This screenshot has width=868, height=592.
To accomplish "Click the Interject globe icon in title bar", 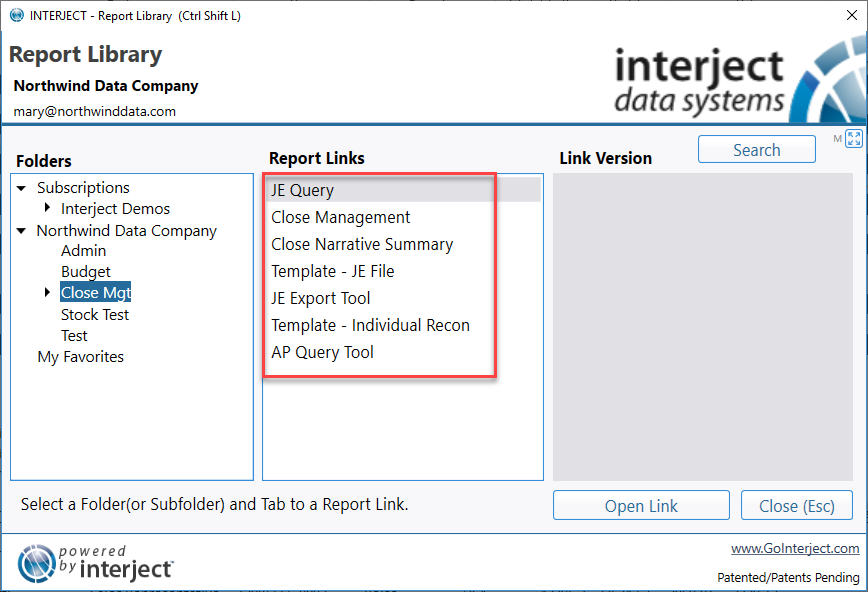I will coord(17,15).
